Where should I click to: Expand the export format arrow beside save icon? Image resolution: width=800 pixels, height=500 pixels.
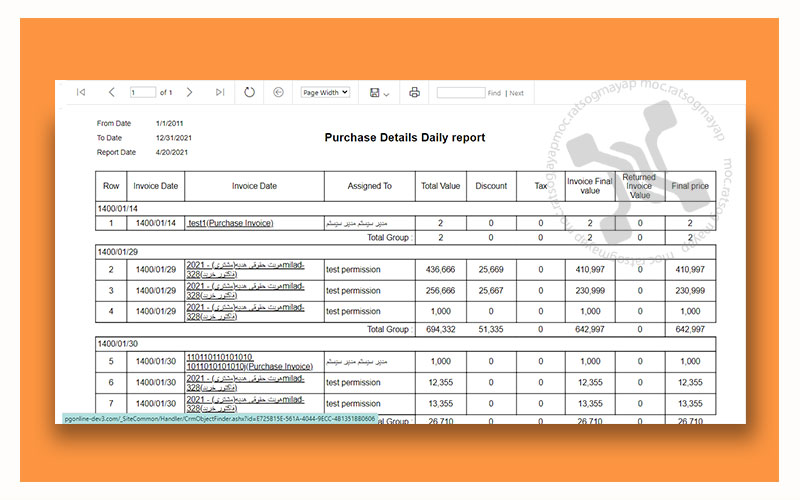[386, 93]
